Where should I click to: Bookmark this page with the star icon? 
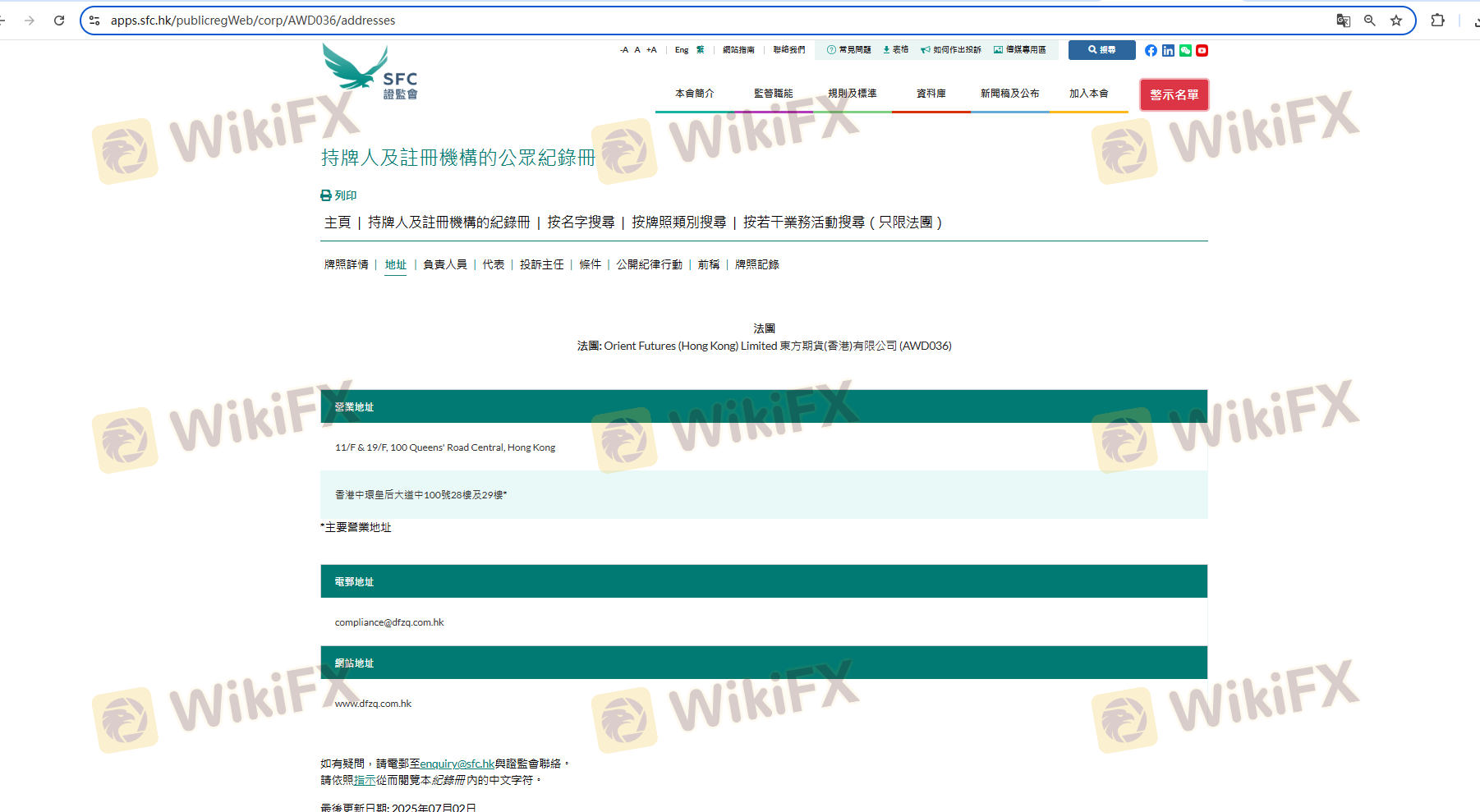pyautogui.click(x=1396, y=21)
